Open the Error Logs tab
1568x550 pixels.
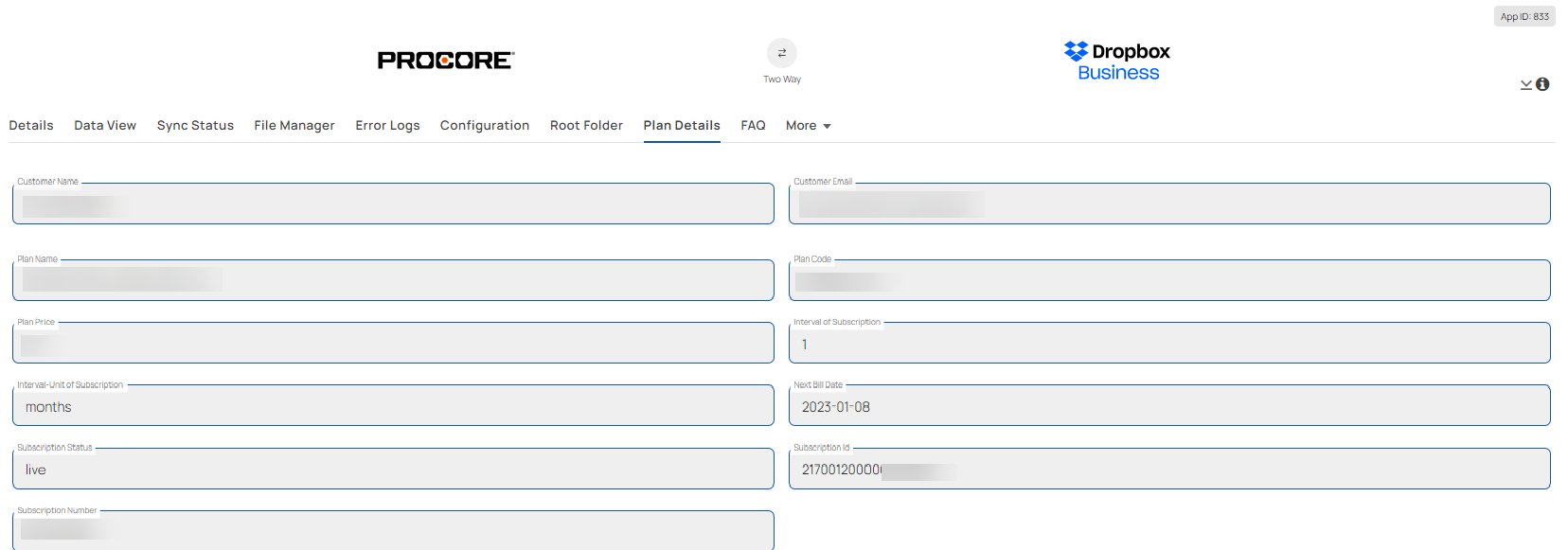point(387,125)
